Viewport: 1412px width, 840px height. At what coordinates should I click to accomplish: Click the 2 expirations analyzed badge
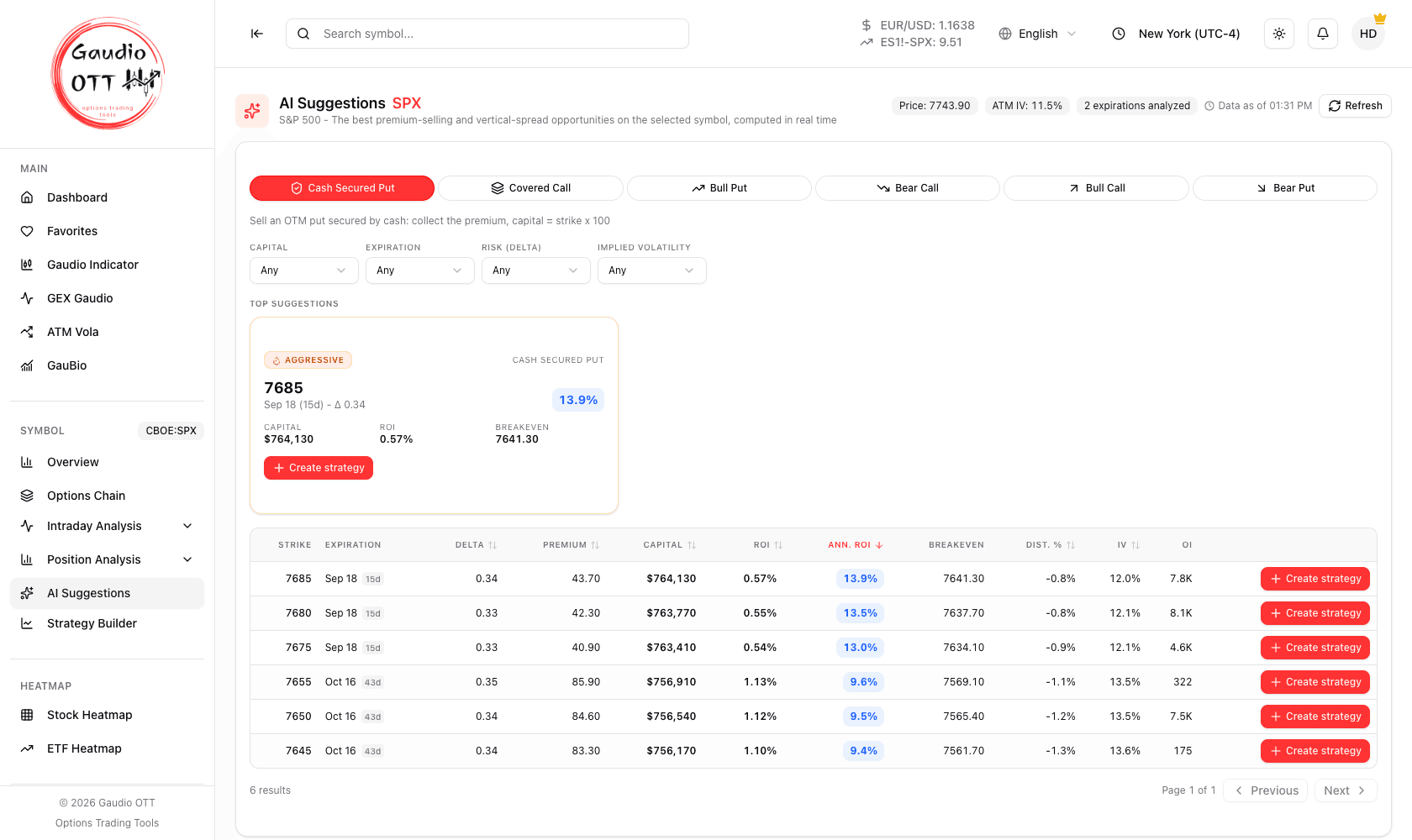pyautogui.click(x=1137, y=106)
